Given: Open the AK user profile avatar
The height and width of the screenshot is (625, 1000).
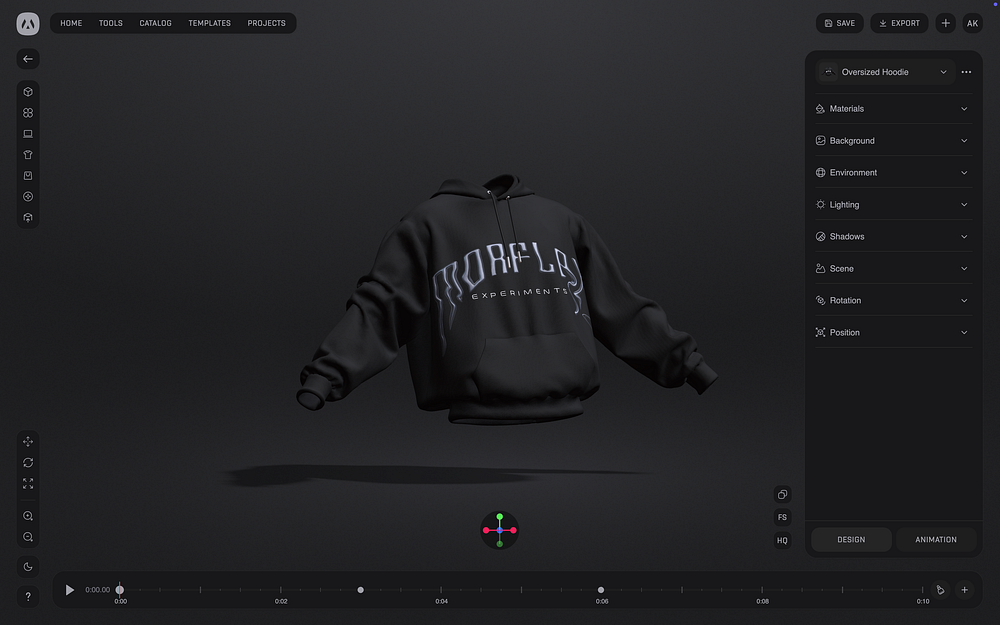Looking at the screenshot, I should 973,23.
